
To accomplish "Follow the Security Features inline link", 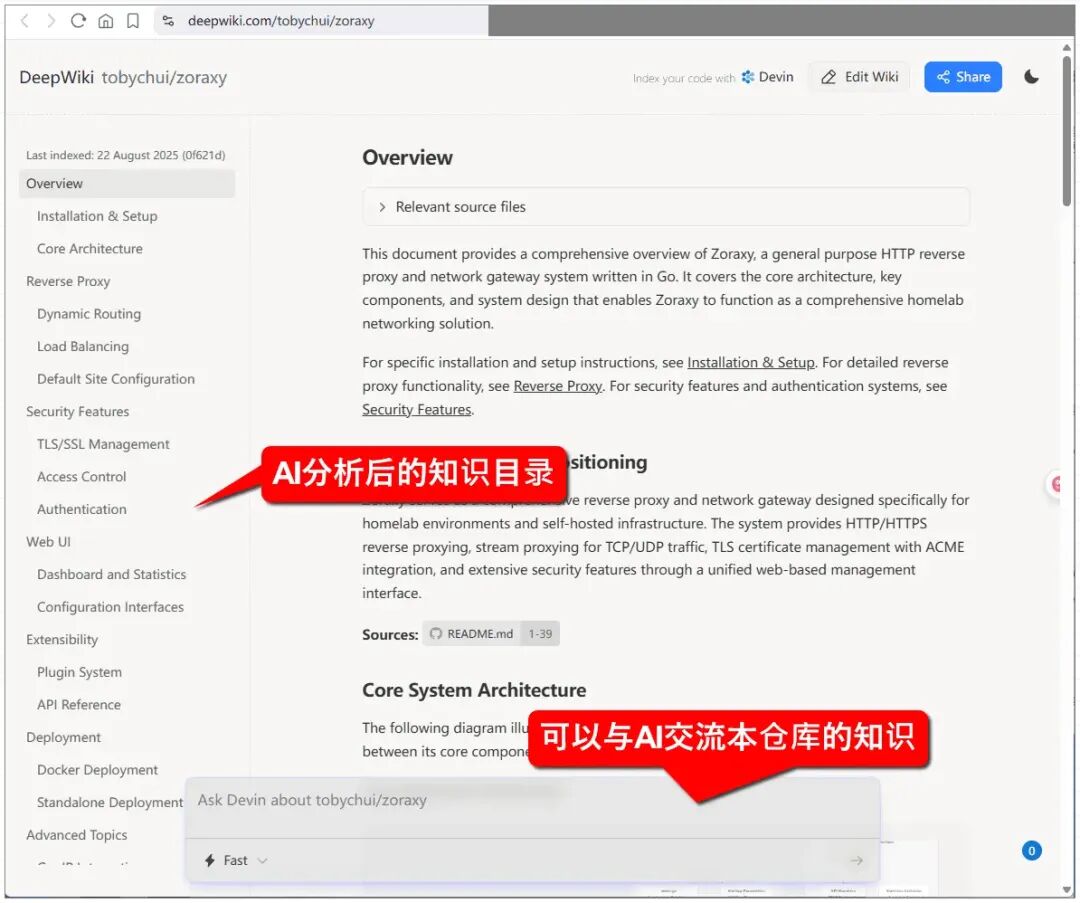I will click(x=417, y=409).
